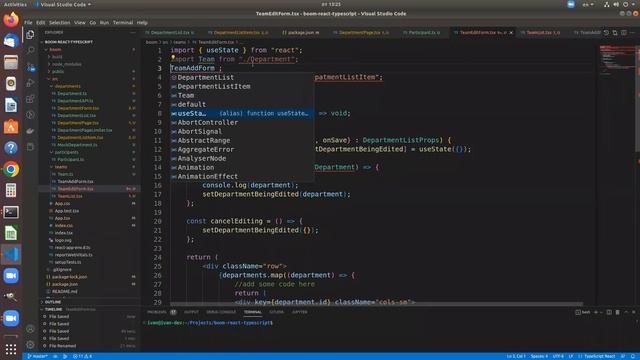Open the Terminal menu in menu bar

point(123,23)
